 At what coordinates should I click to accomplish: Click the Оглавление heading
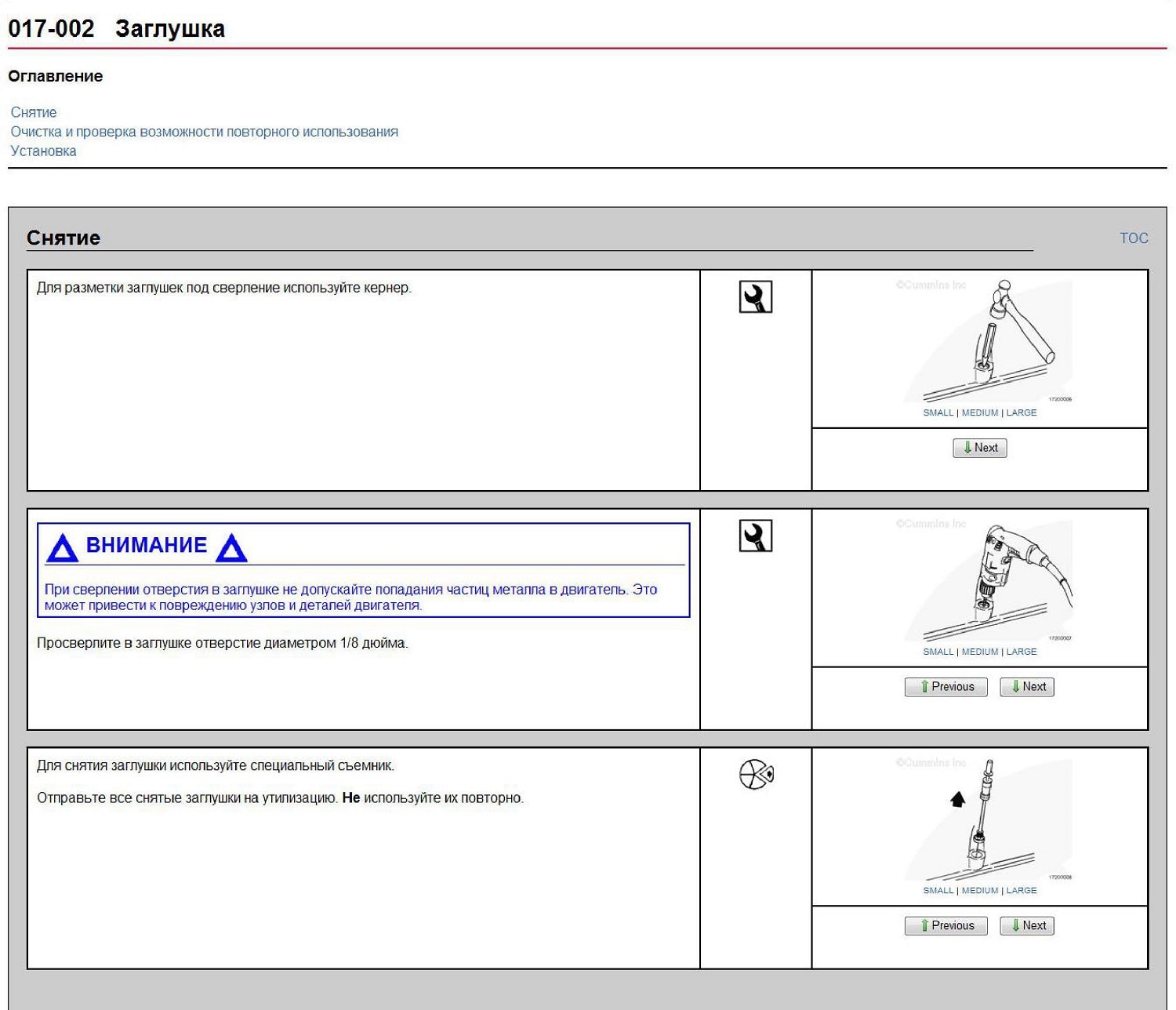[x=56, y=76]
